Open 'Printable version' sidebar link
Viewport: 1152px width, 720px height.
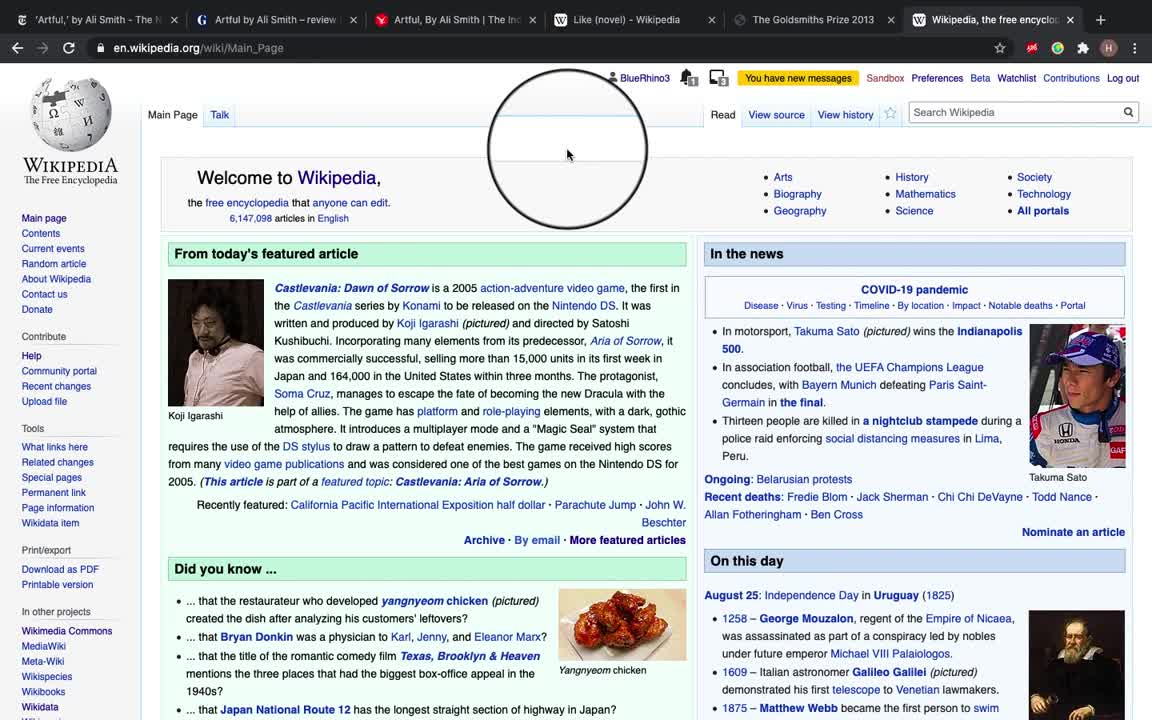(x=57, y=585)
